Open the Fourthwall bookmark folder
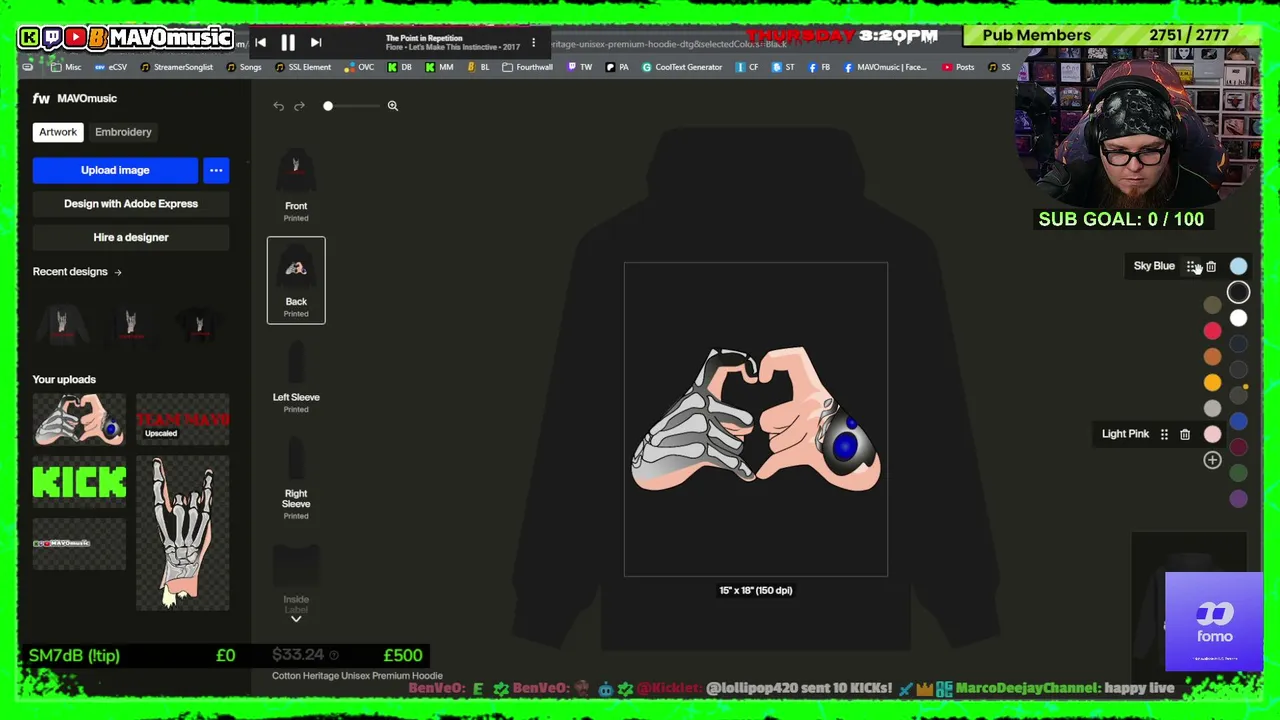The width and height of the screenshot is (1280, 720). (527, 67)
